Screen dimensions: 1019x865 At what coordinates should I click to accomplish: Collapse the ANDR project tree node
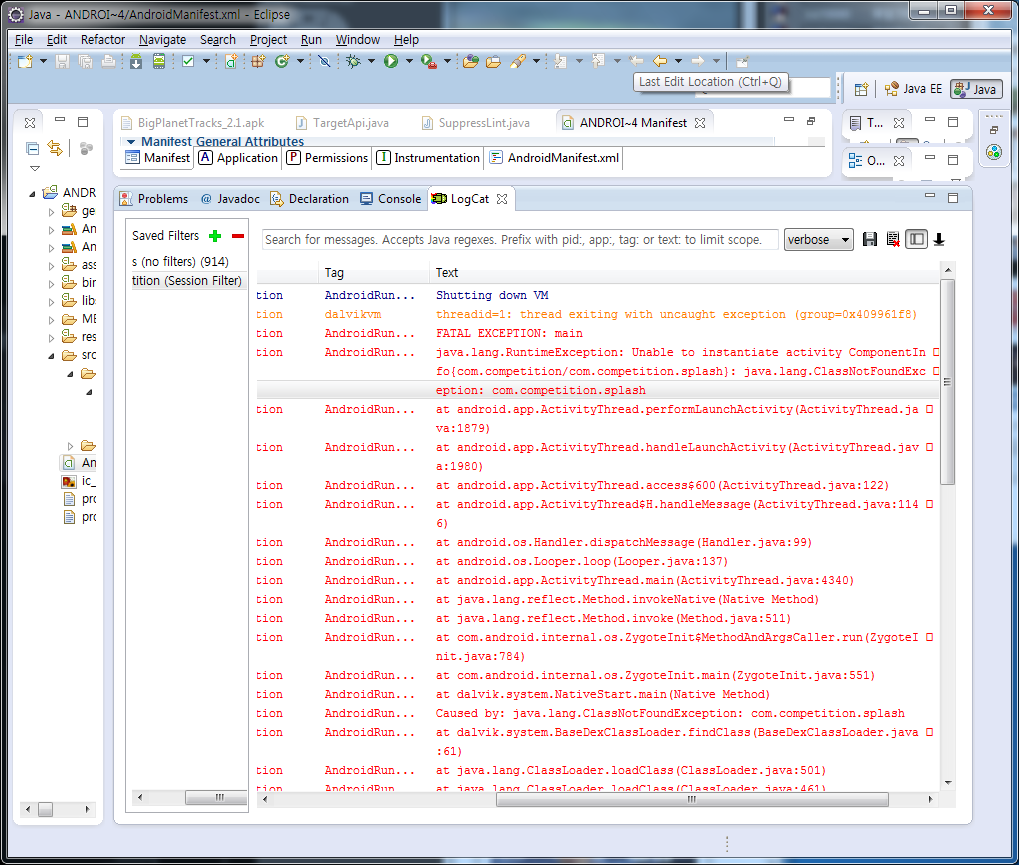32,194
